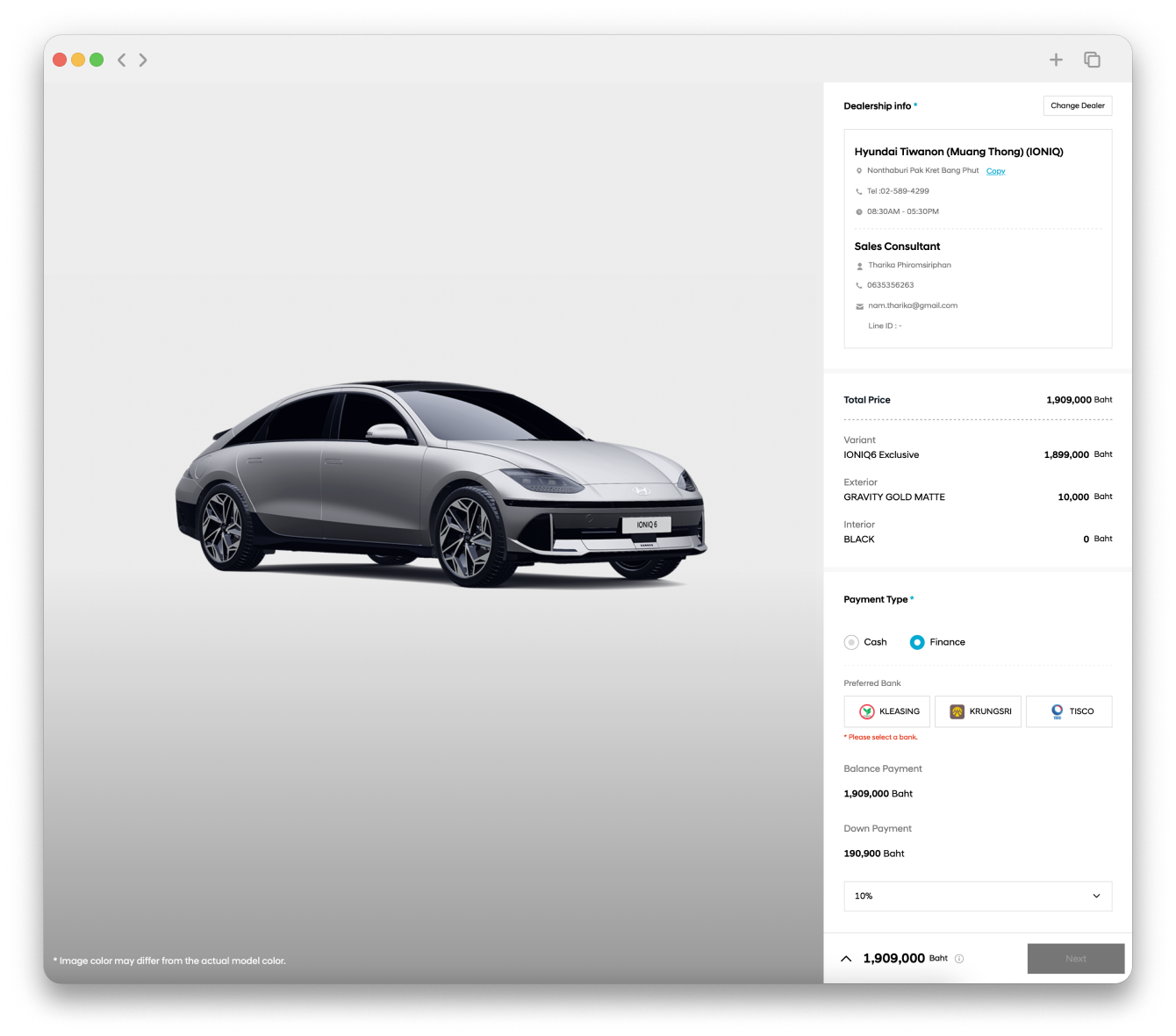Click the Copy address link

coord(995,171)
